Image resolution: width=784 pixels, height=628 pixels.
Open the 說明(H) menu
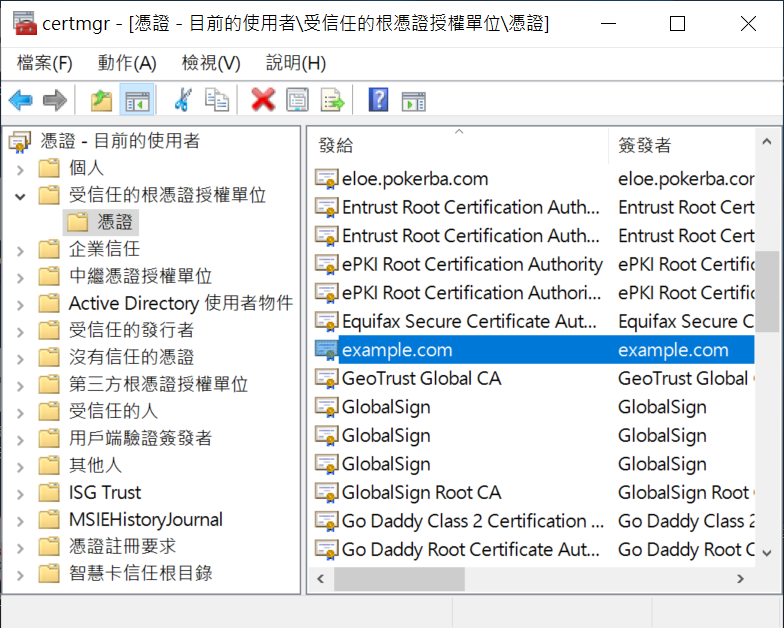pos(296,63)
